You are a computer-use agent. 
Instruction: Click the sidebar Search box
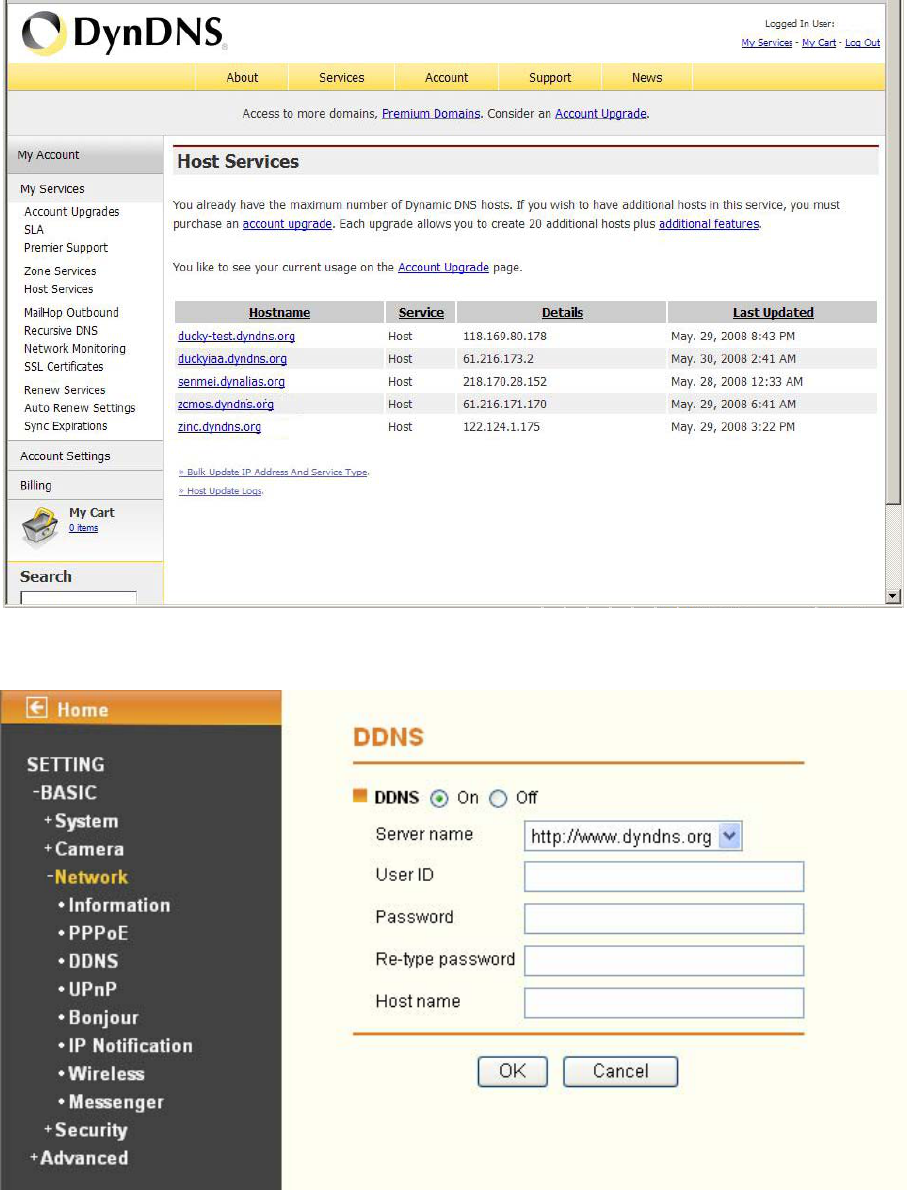pos(78,598)
